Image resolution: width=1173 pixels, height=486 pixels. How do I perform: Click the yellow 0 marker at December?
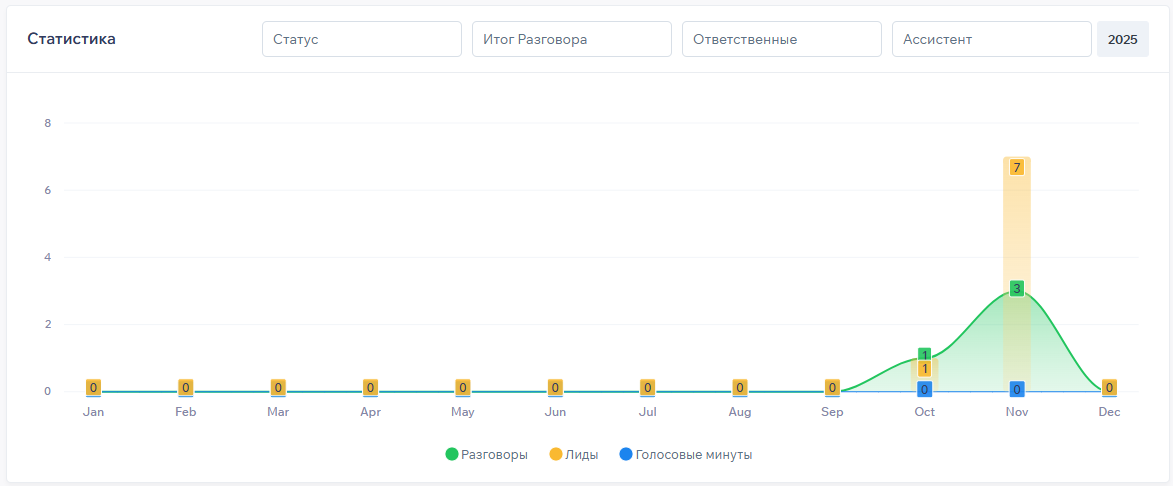point(1109,387)
